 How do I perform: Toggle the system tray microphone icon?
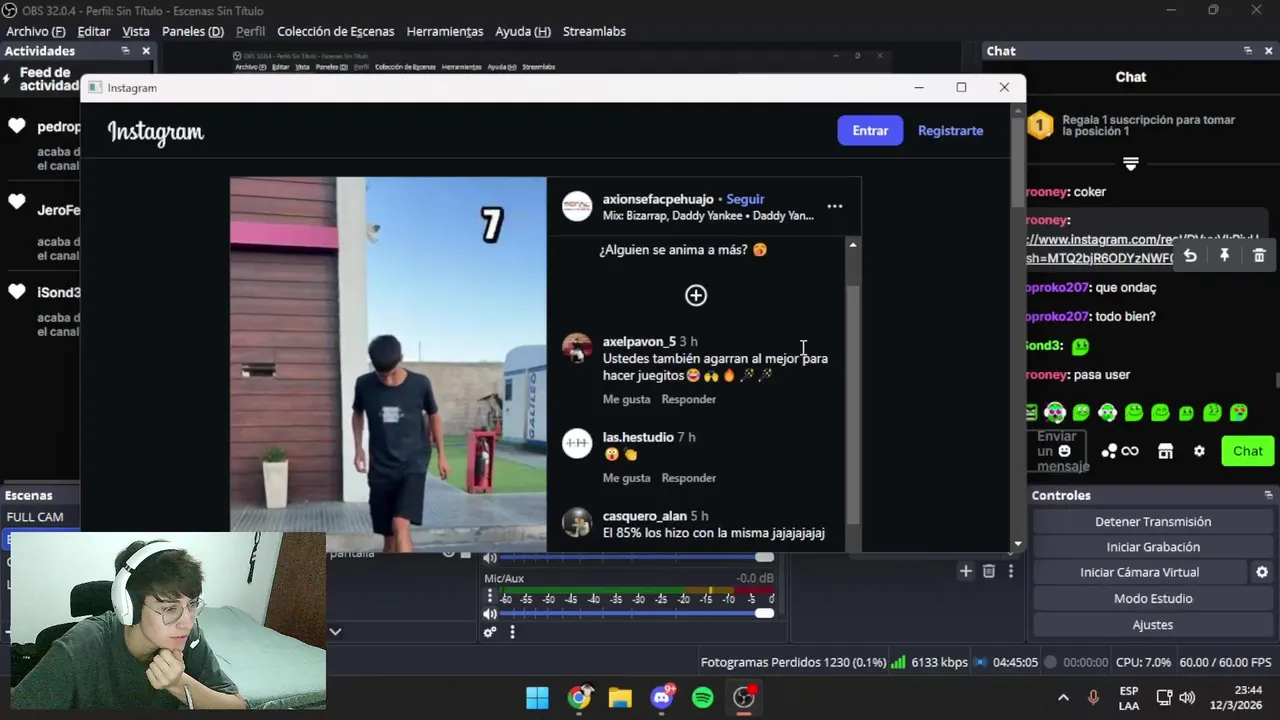click(1093, 697)
